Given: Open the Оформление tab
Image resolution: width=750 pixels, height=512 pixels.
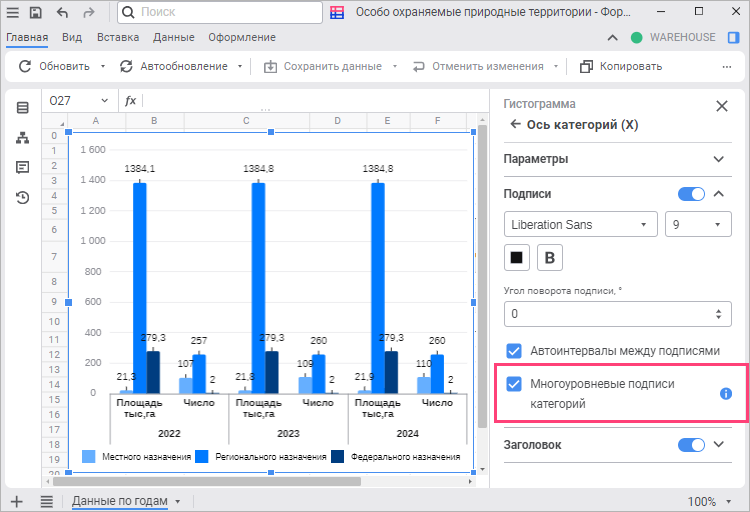Looking at the screenshot, I should click(241, 38).
